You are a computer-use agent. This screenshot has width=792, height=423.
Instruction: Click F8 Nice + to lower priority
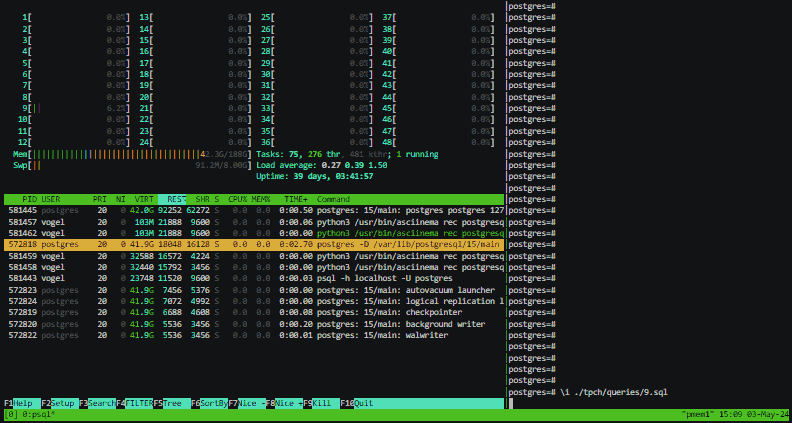pyautogui.click(x=284, y=403)
